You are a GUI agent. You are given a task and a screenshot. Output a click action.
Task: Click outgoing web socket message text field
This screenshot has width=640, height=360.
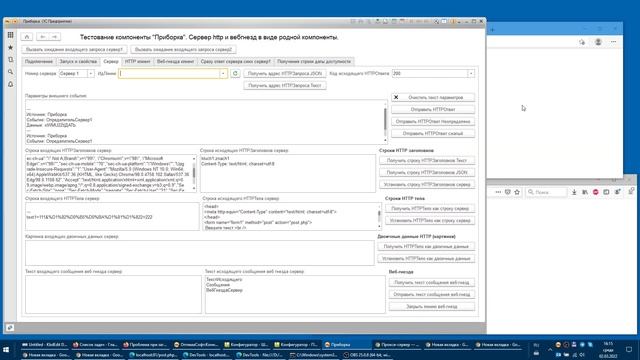point(295,294)
